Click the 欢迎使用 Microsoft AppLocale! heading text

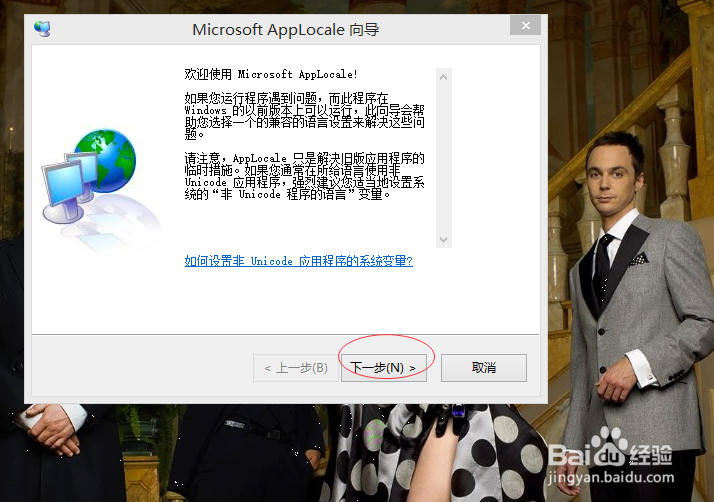(x=271, y=74)
